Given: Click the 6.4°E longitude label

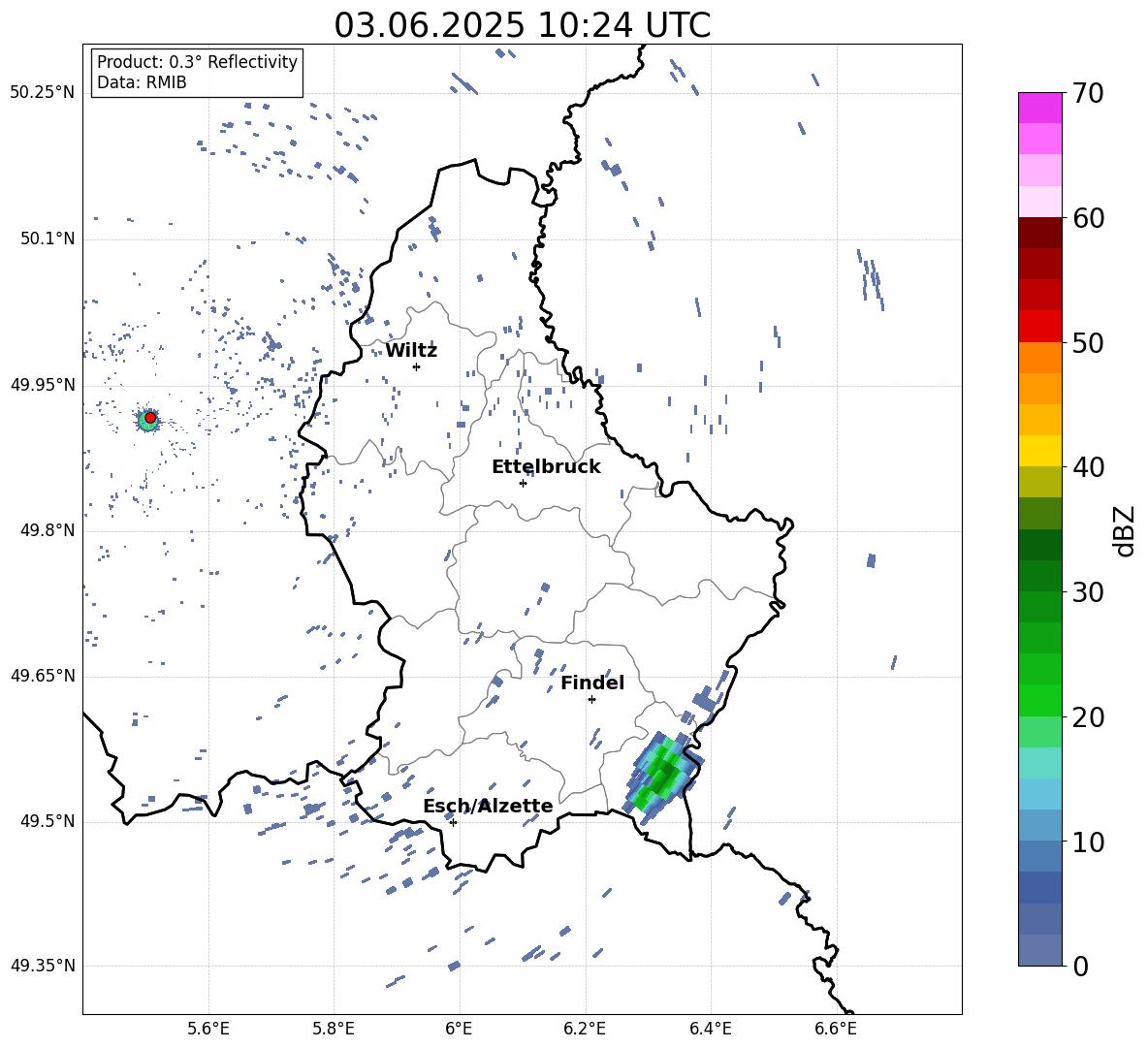Looking at the screenshot, I should (710, 1030).
